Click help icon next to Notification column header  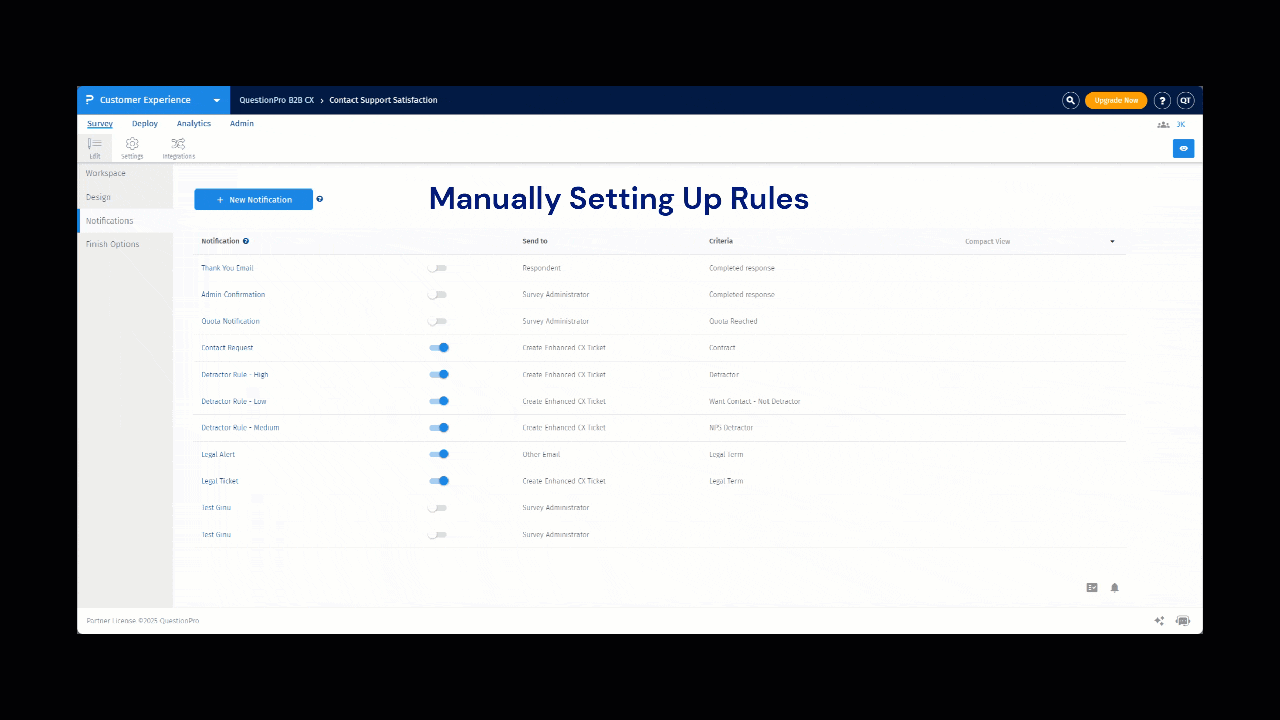click(x=246, y=241)
